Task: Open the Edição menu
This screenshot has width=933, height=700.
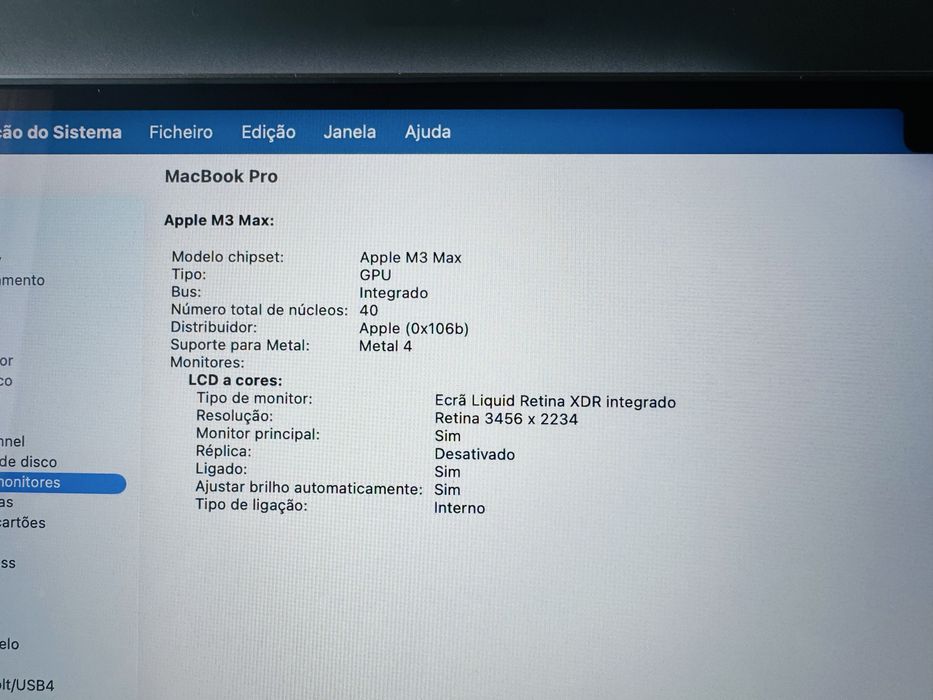Action: (268, 132)
